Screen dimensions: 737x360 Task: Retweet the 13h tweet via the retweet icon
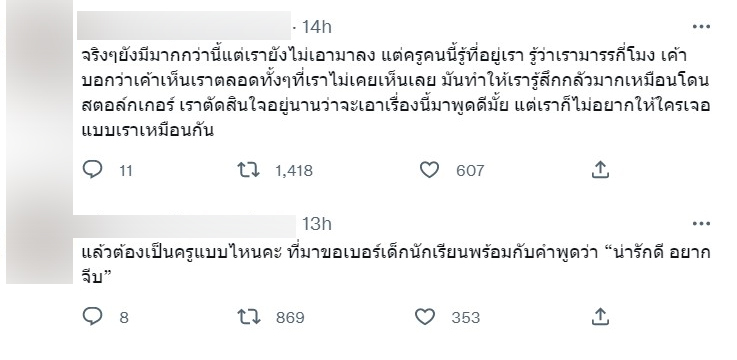248,317
